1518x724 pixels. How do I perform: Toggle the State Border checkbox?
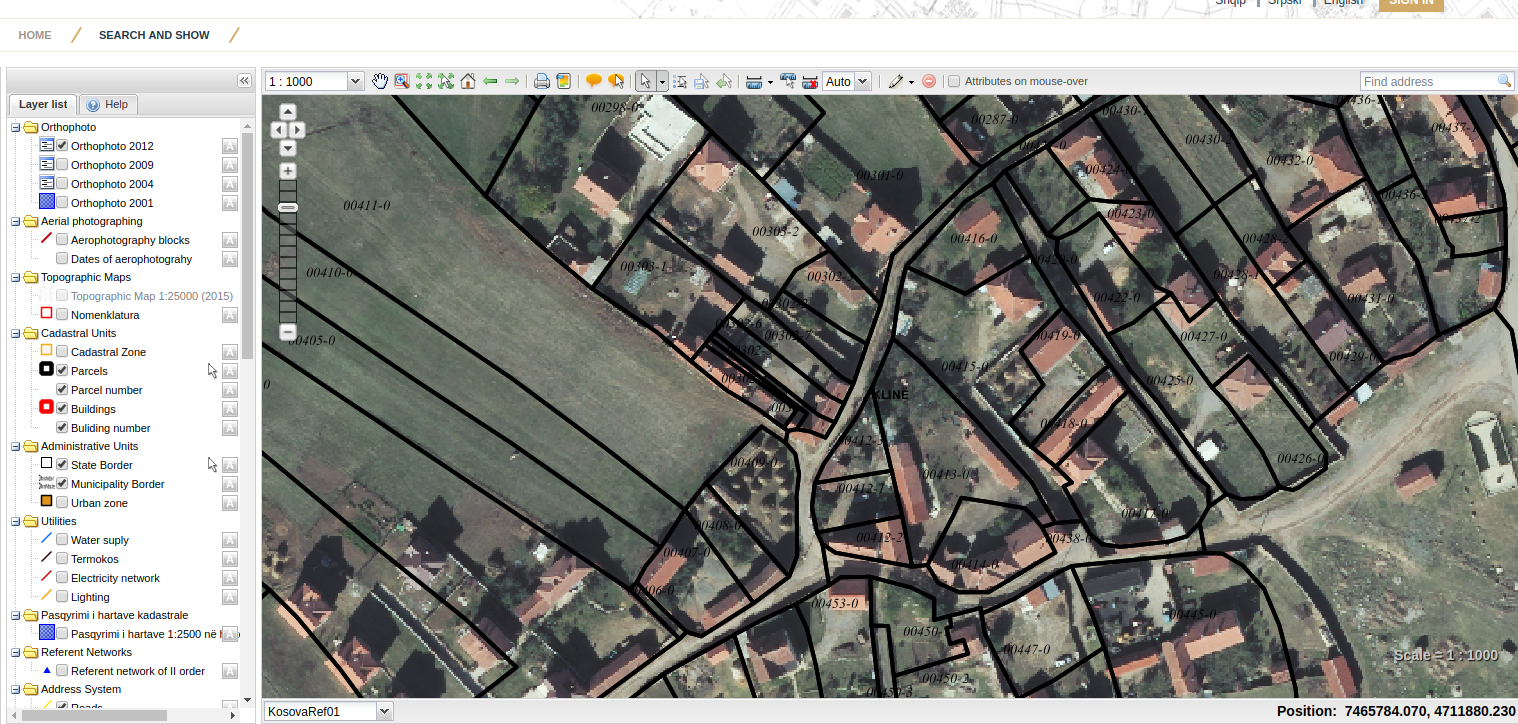[62, 465]
